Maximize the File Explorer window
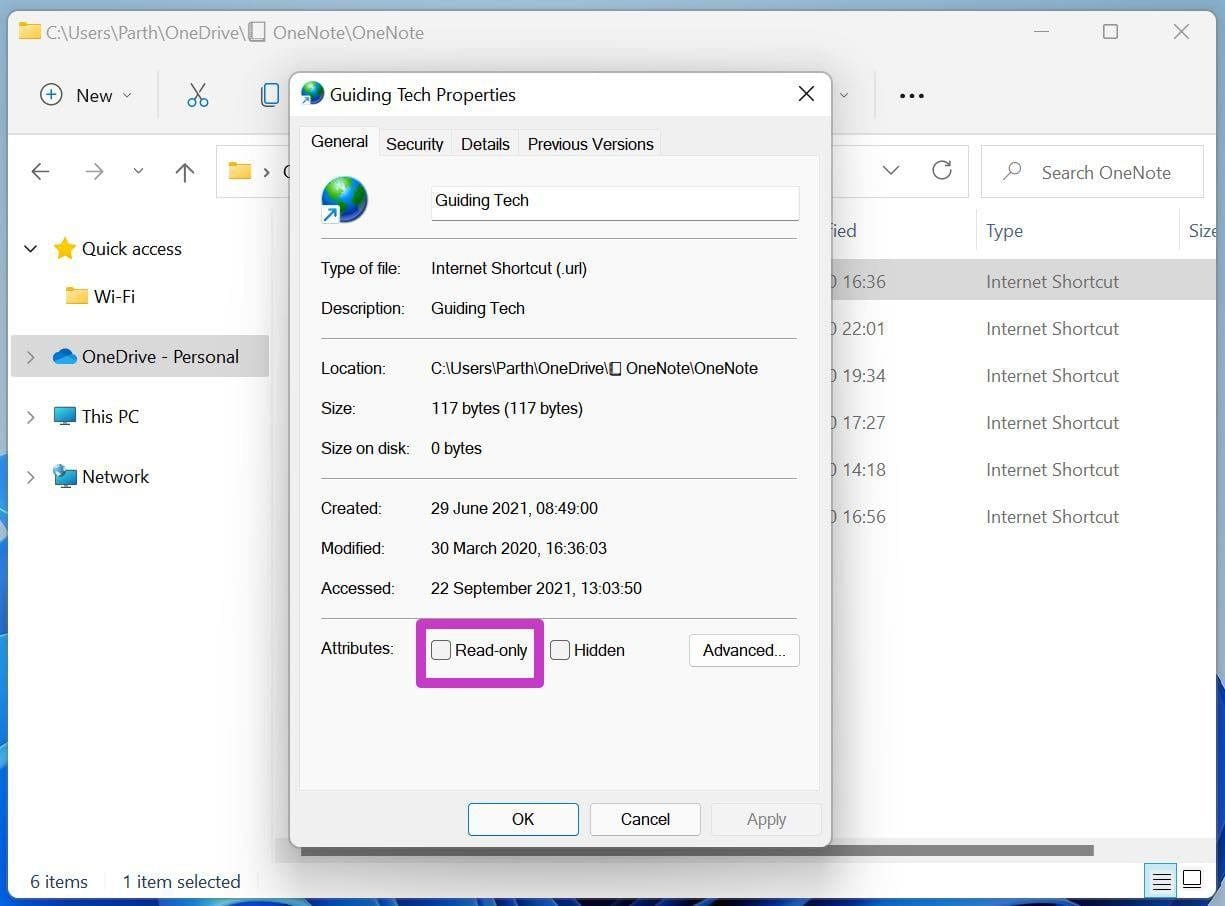The image size is (1225, 906). pos(1110,32)
